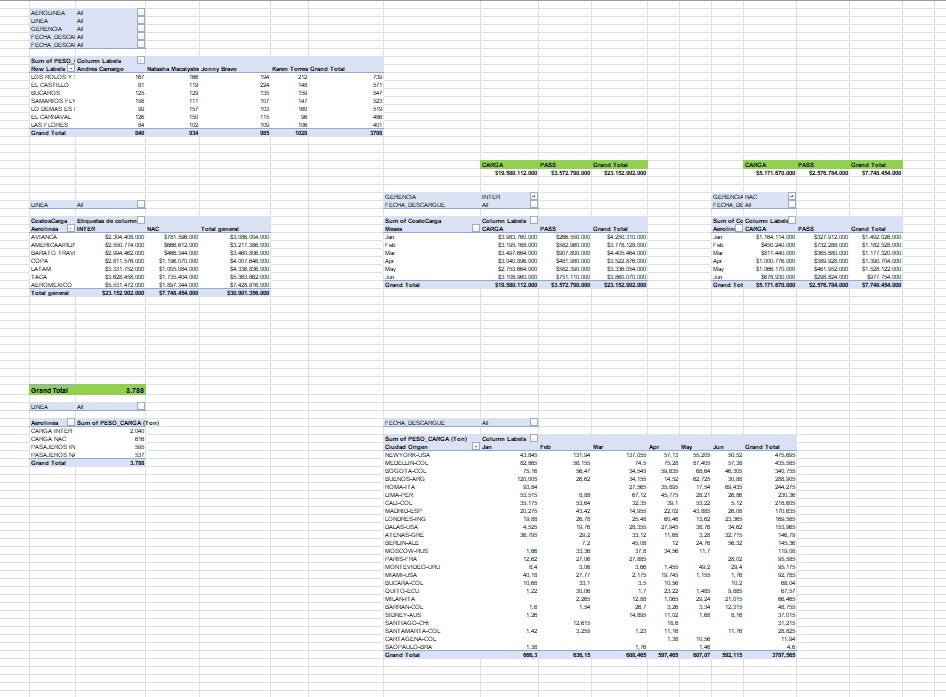Screen dimensions: 946x697
Task: Select the SAMARIOS FLY row label
Action: click(x=52, y=101)
